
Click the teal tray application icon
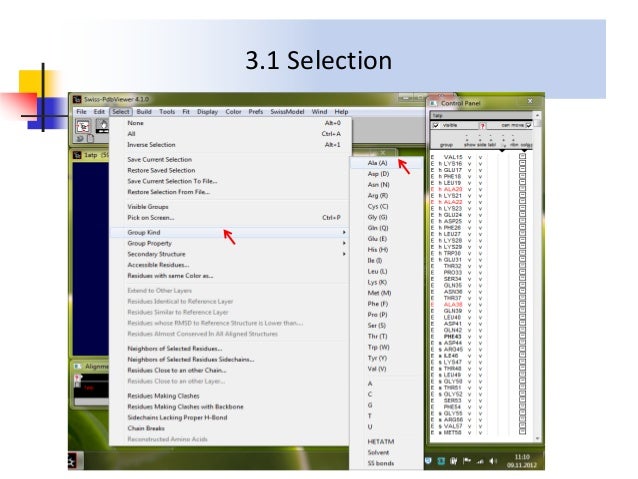[x=441, y=461]
